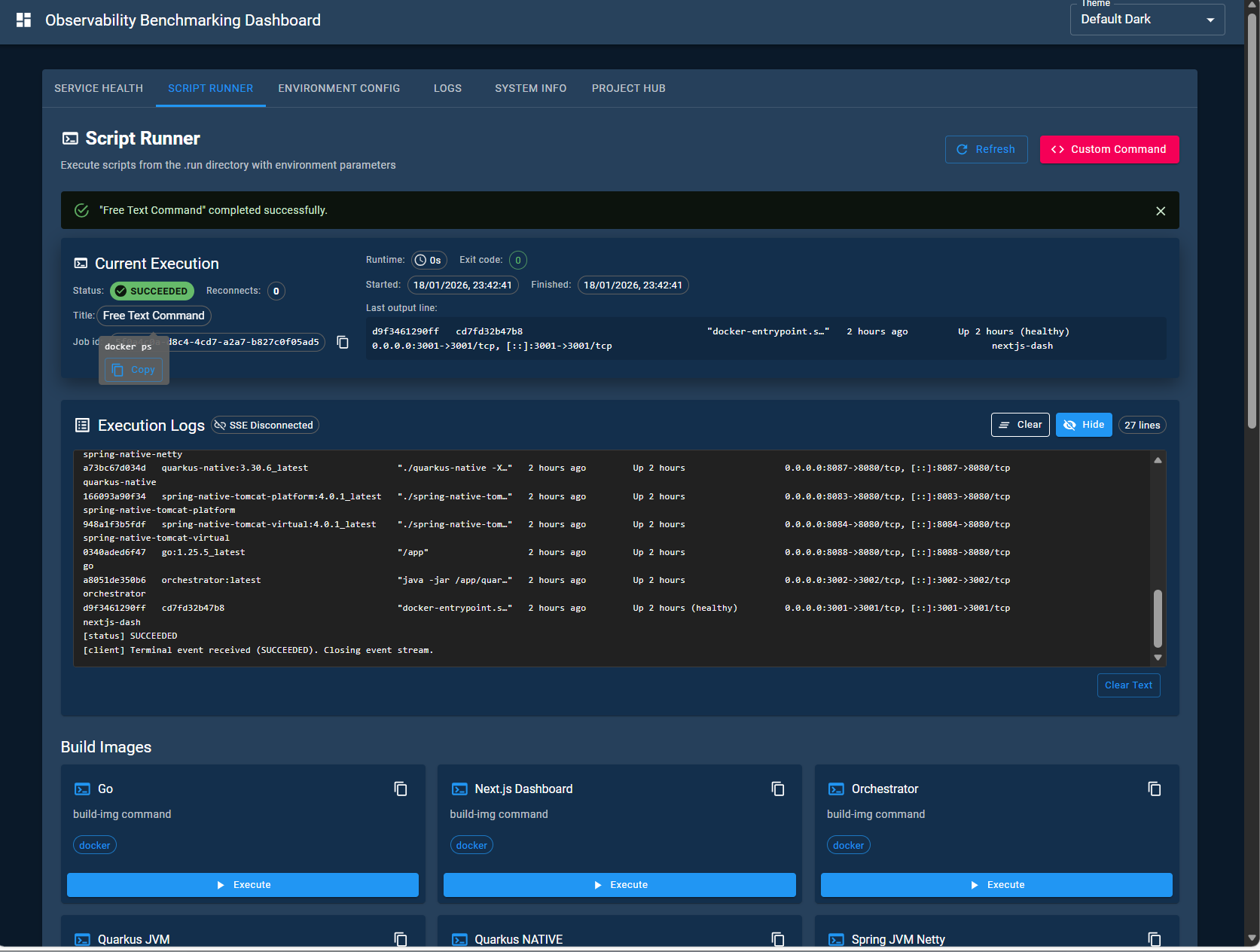1260x952 pixels.
Task: Click the Custom Command button
Action: 1109,149
